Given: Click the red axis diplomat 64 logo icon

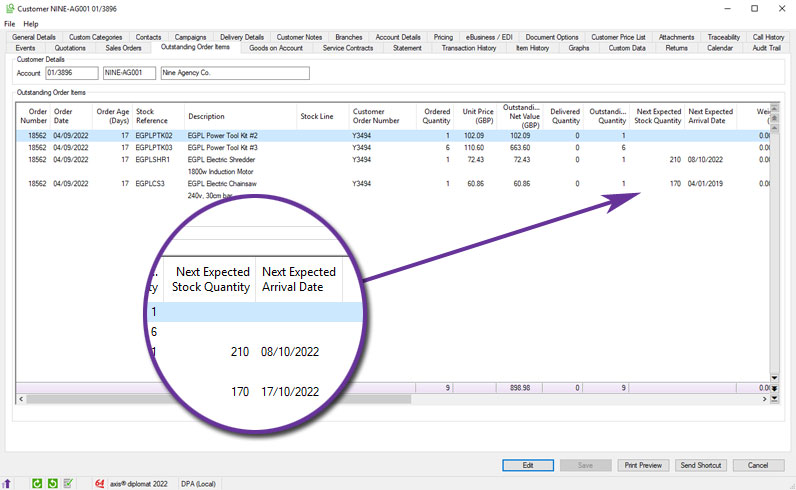Looking at the screenshot, I should 100,483.
